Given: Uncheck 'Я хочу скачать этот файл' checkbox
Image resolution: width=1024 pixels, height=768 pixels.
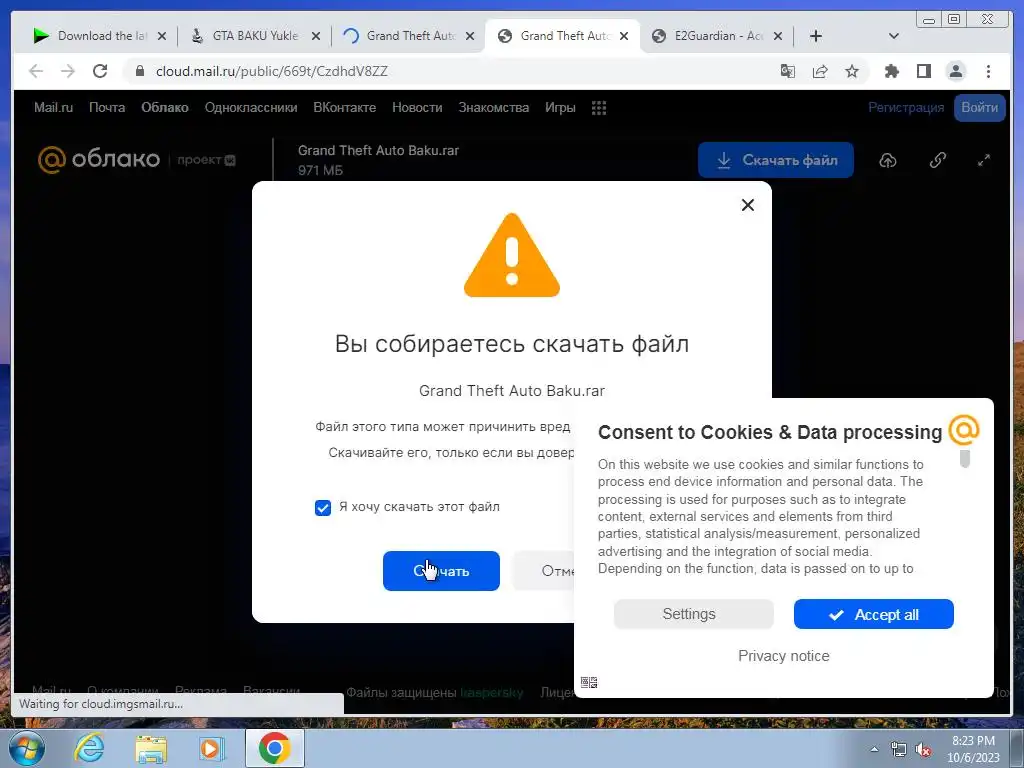Looking at the screenshot, I should coord(323,507).
